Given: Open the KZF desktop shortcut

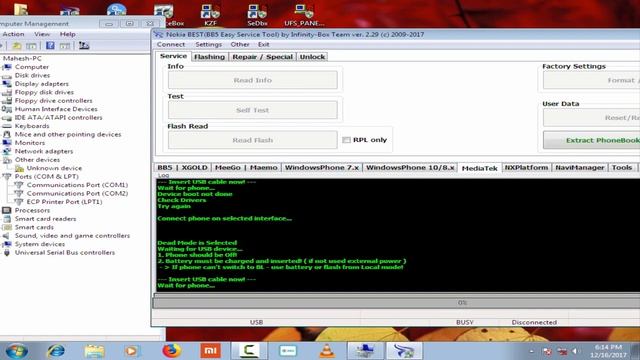Looking at the screenshot, I should click(x=211, y=14).
